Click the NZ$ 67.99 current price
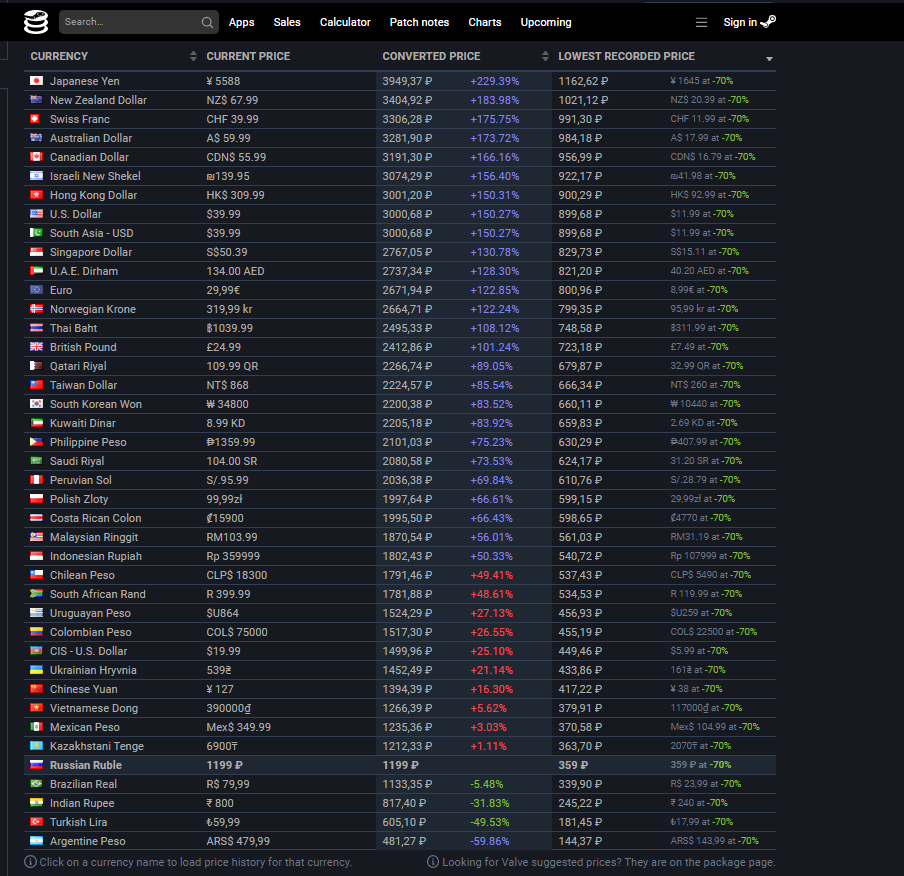This screenshot has width=904, height=876. coord(232,100)
